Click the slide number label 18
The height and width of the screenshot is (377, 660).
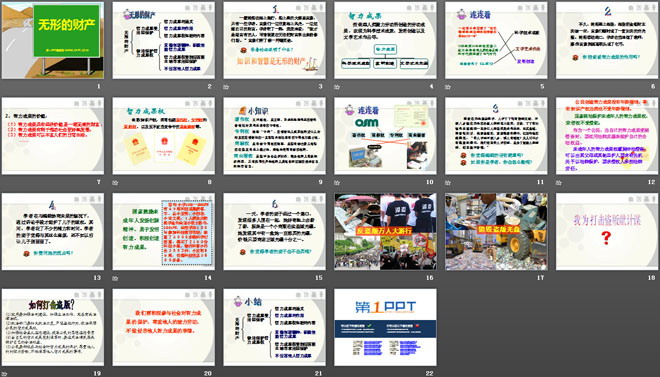click(x=652, y=278)
